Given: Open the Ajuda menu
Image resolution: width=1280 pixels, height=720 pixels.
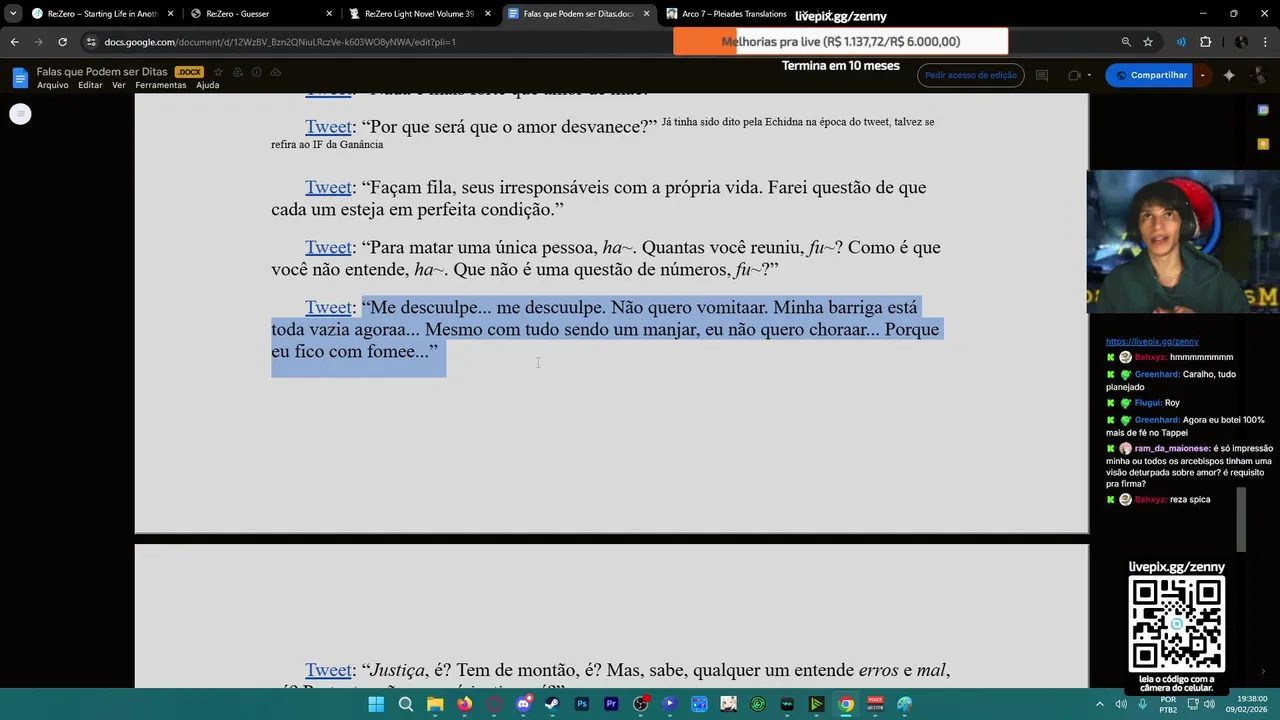Looking at the screenshot, I should pyautogui.click(x=207, y=85).
